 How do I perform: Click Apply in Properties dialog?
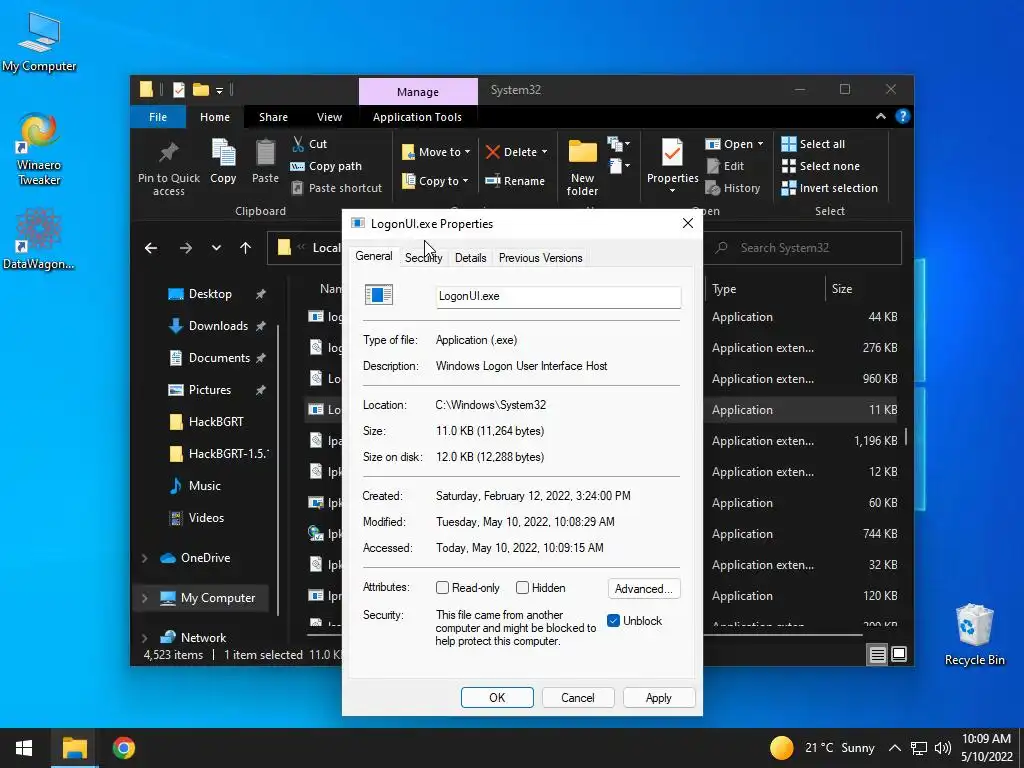point(658,697)
